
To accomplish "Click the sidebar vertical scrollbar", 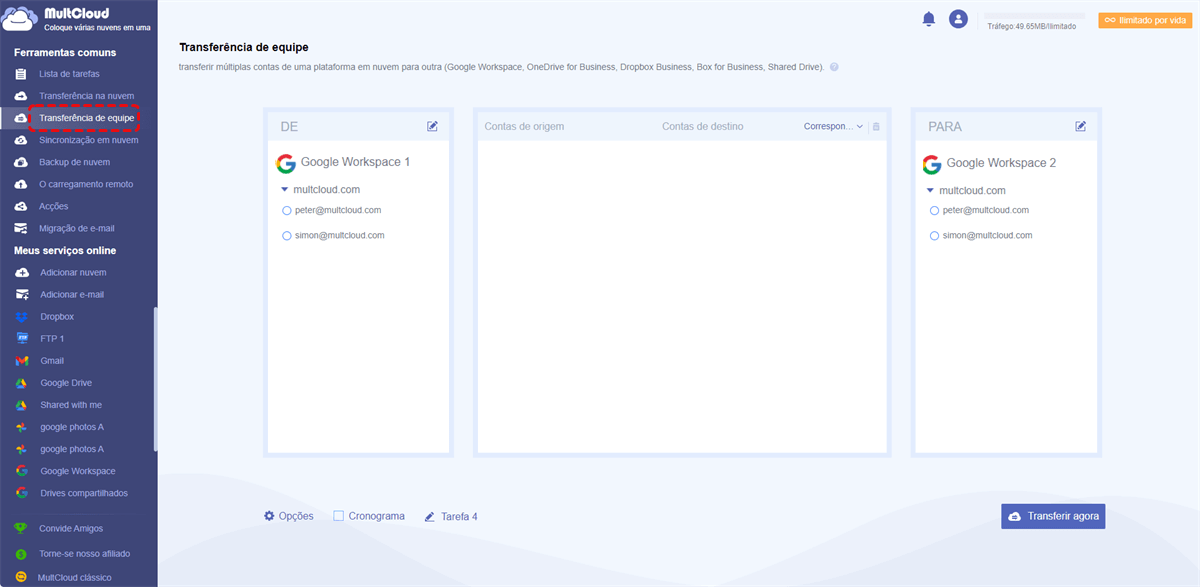I will (155, 380).
